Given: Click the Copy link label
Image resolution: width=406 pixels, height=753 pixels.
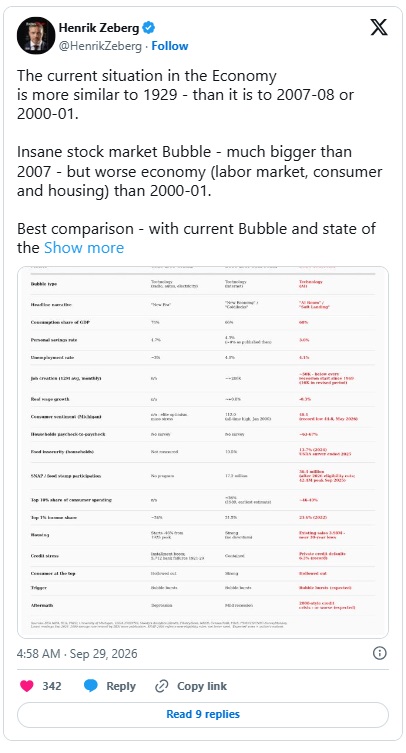Looking at the screenshot, I should pos(202,686).
